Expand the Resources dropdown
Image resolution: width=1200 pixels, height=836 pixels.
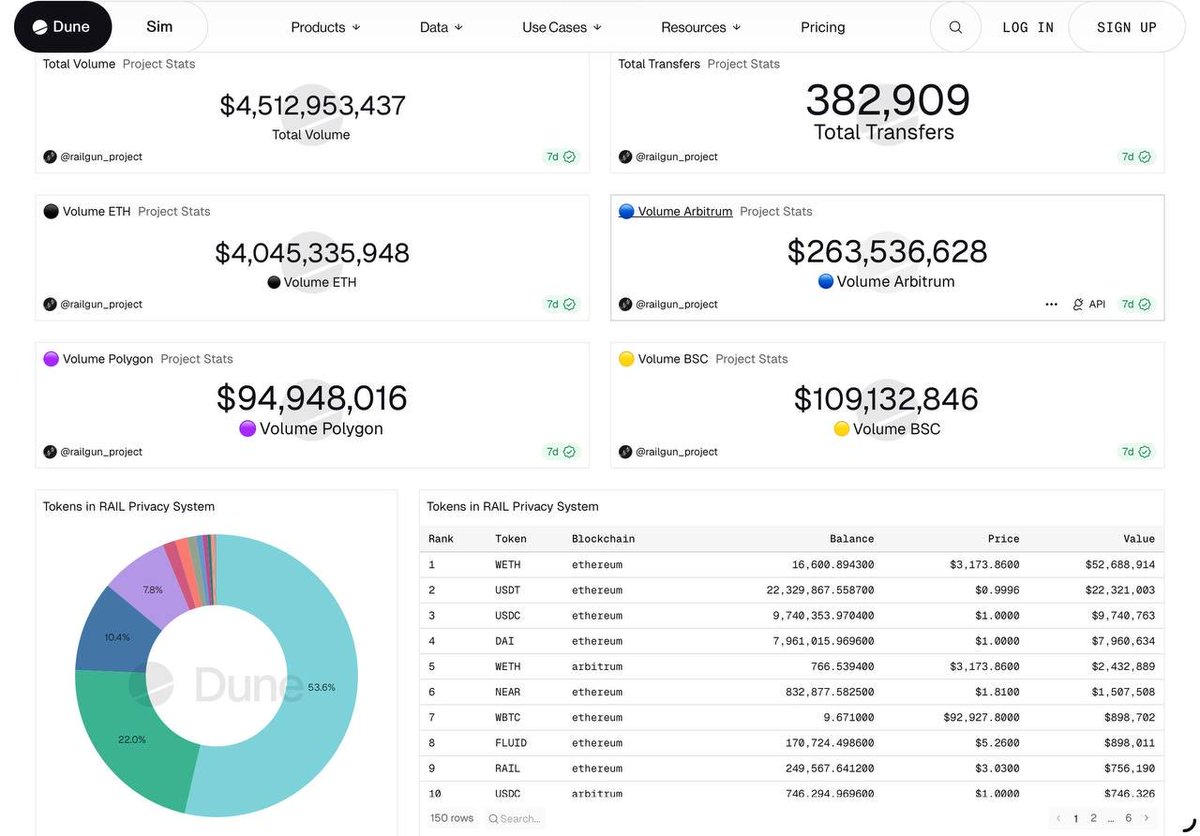(700, 27)
